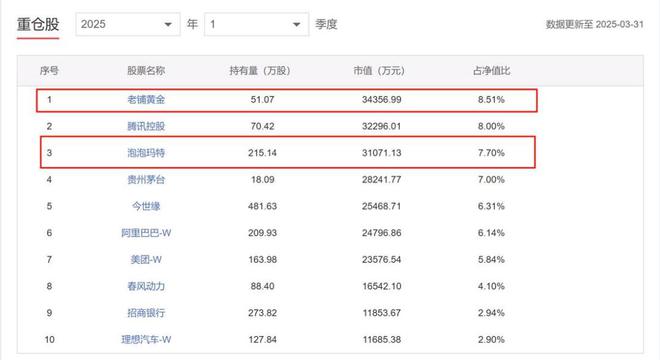Select the holding value 215.14

pyautogui.click(x=262, y=153)
